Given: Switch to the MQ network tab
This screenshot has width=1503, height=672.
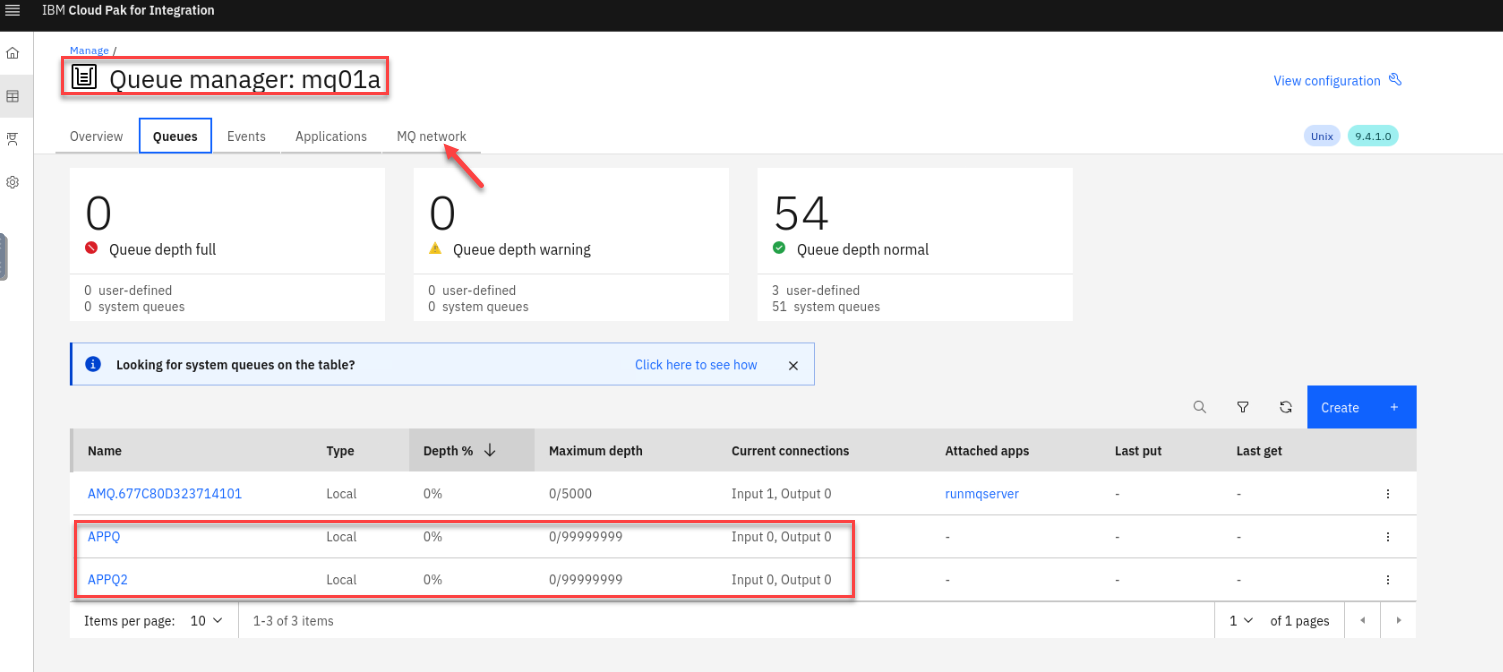Looking at the screenshot, I should click(x=431, y=137).
